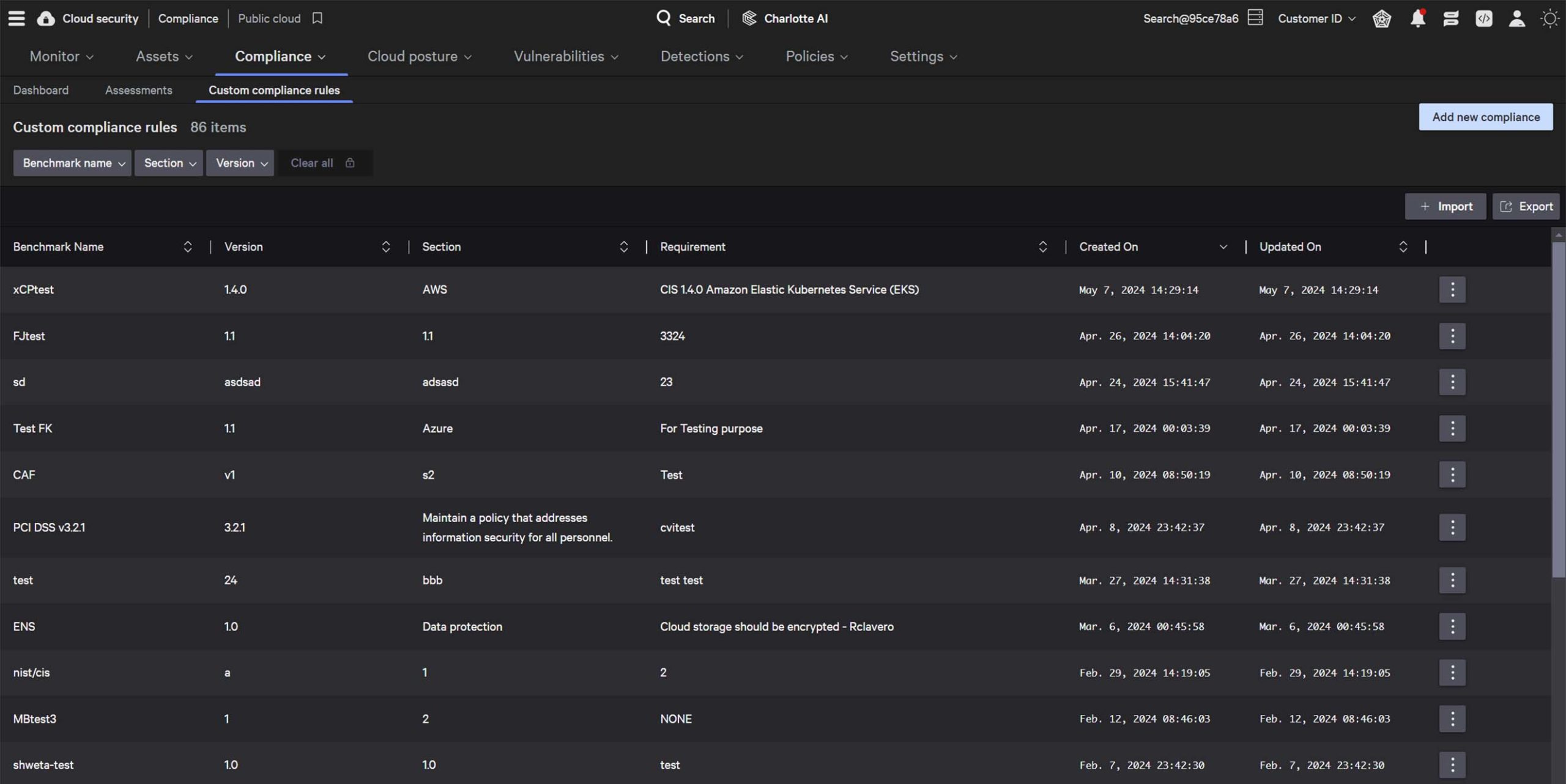
Task: Expand the Cloud posture menu
Action: coord(420,56)
